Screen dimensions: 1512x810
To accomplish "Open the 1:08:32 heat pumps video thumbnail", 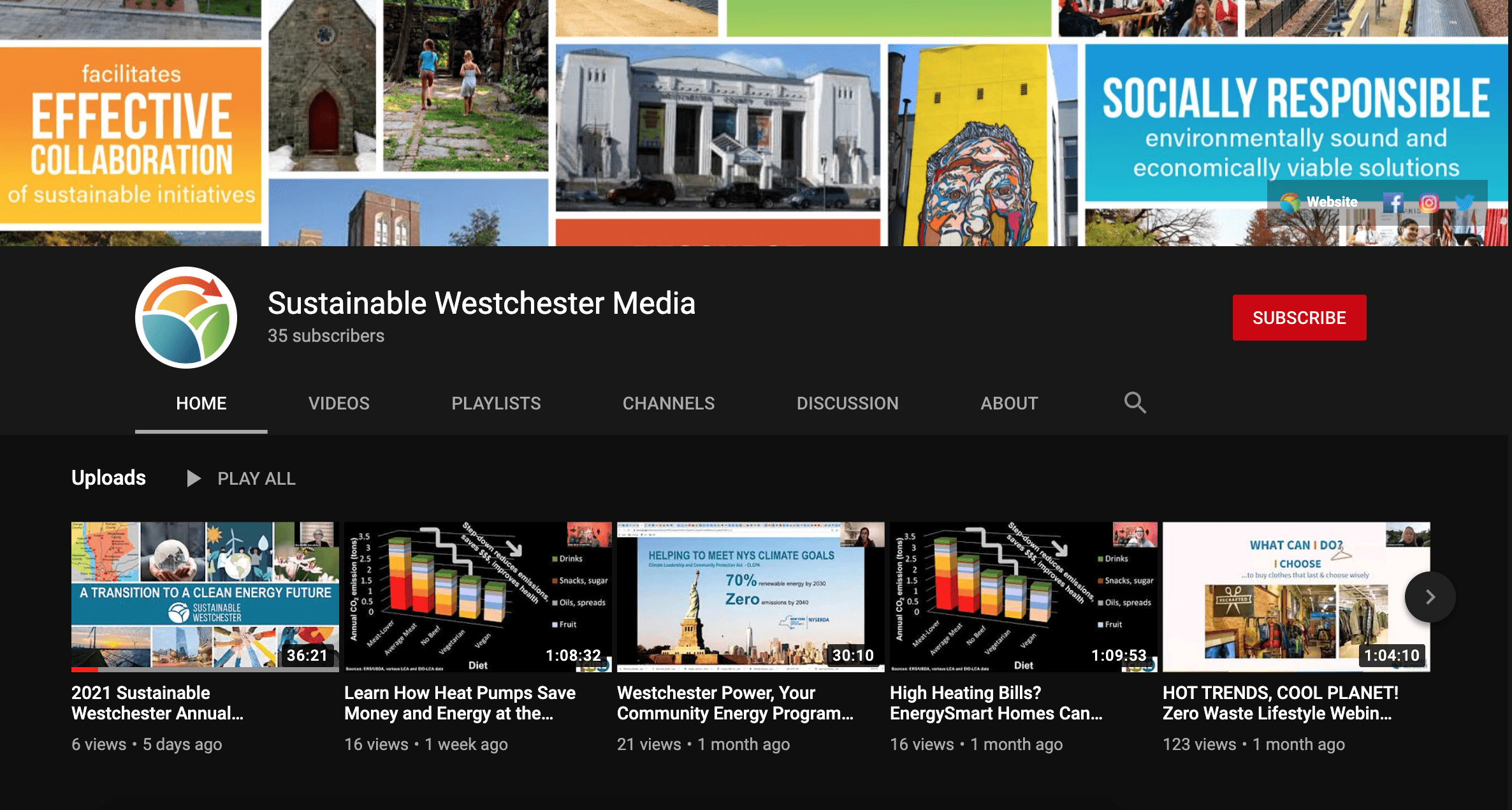I will [478, 597].
